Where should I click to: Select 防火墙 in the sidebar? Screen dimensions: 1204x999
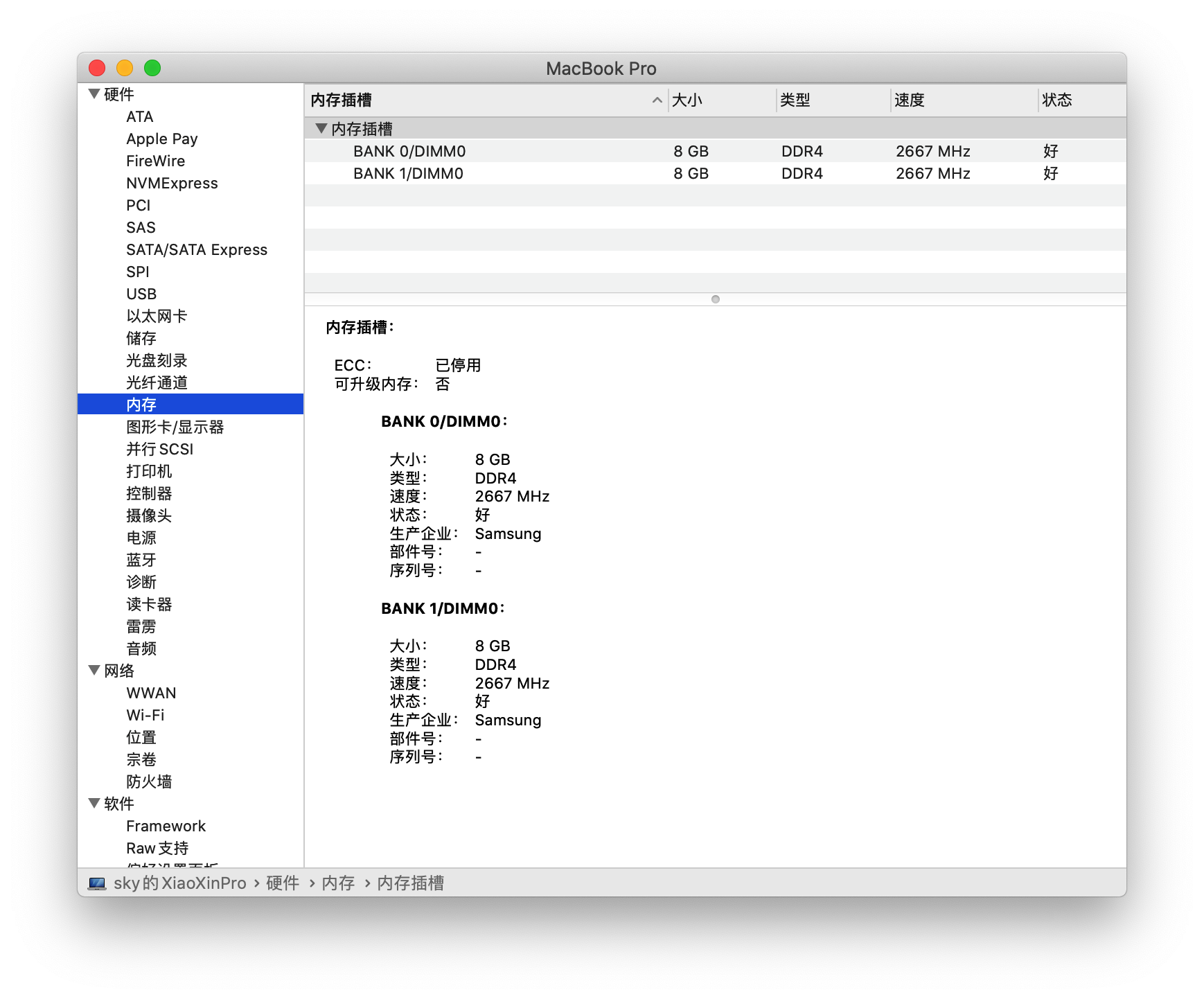pos(149,781)
